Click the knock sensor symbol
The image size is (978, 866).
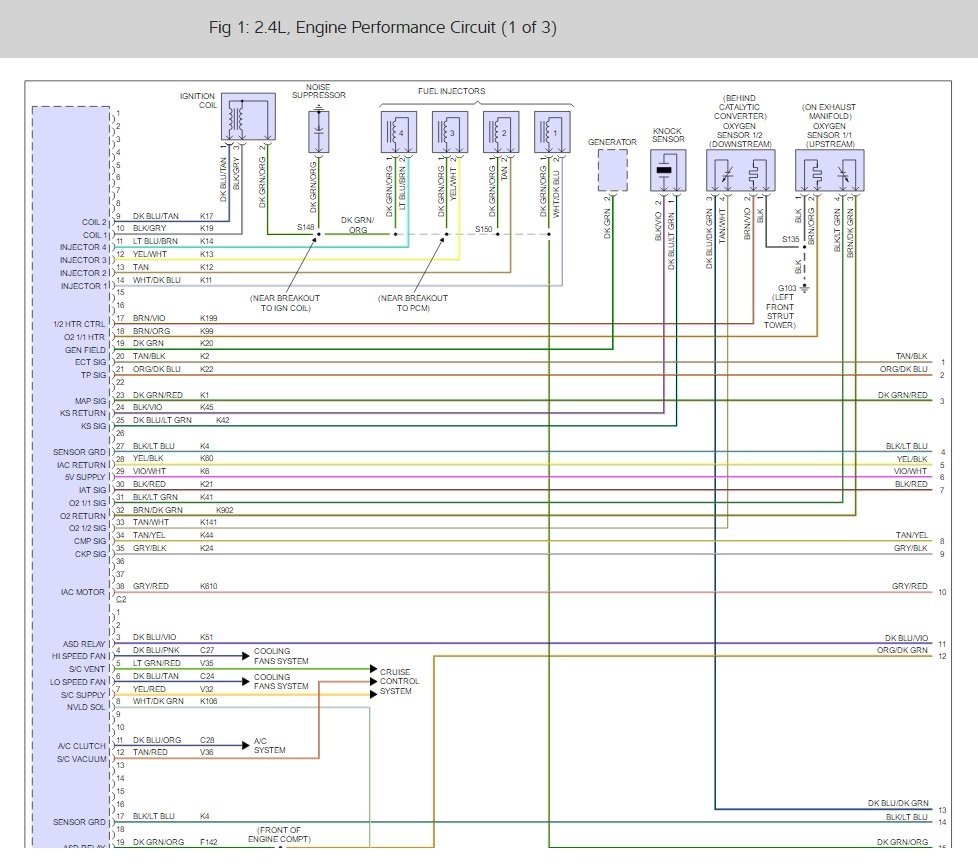(x=668, y=170)
